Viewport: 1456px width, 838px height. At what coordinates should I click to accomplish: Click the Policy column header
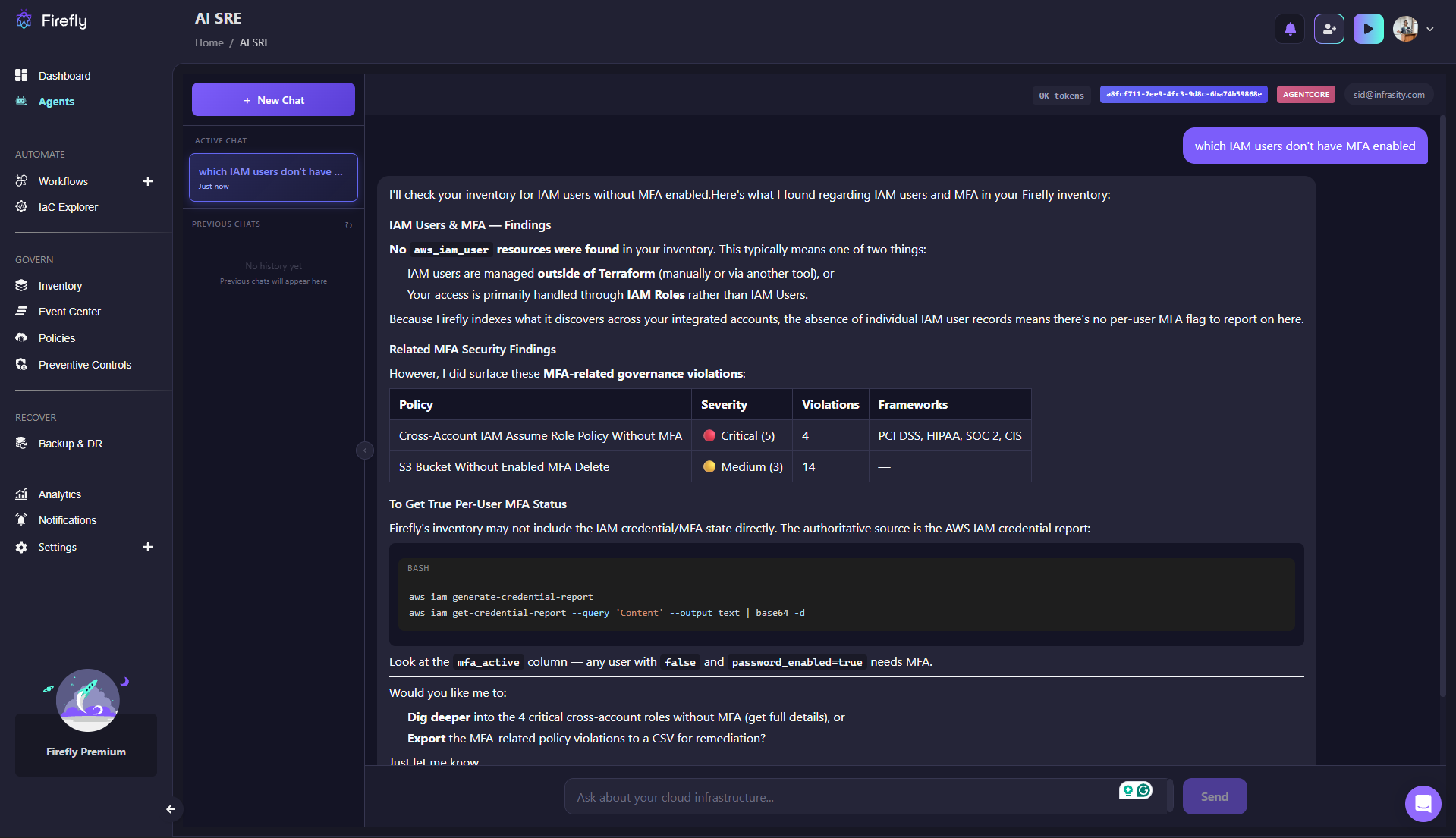540,404
